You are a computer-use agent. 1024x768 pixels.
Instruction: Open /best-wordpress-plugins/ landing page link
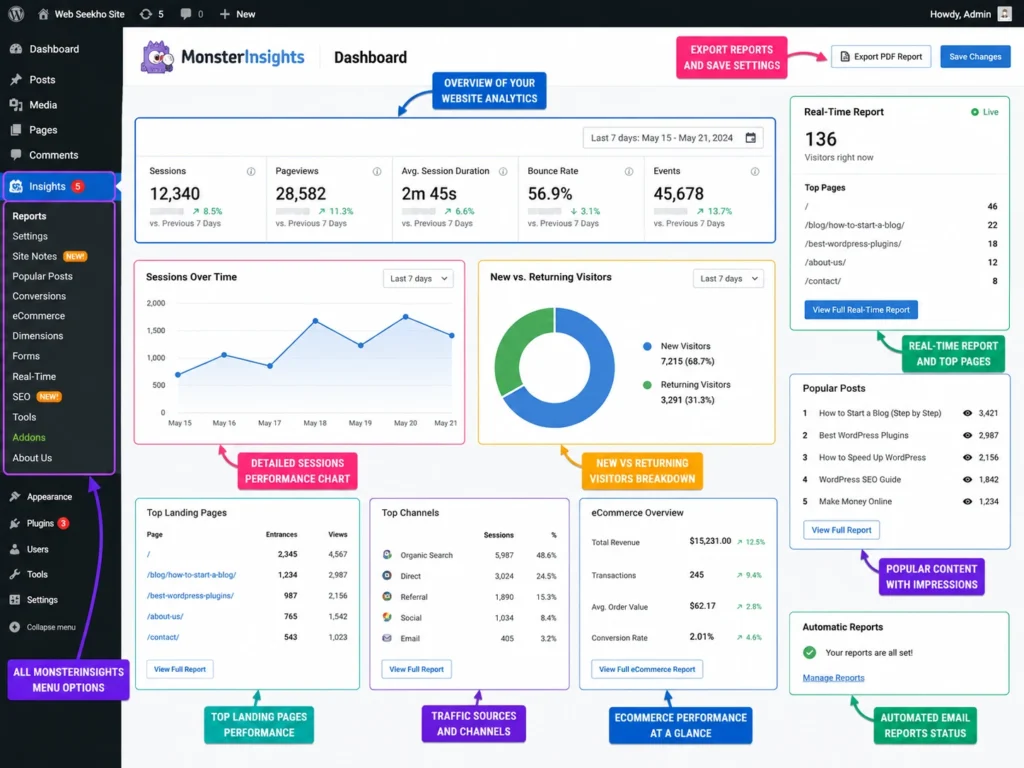pos(190,596)
